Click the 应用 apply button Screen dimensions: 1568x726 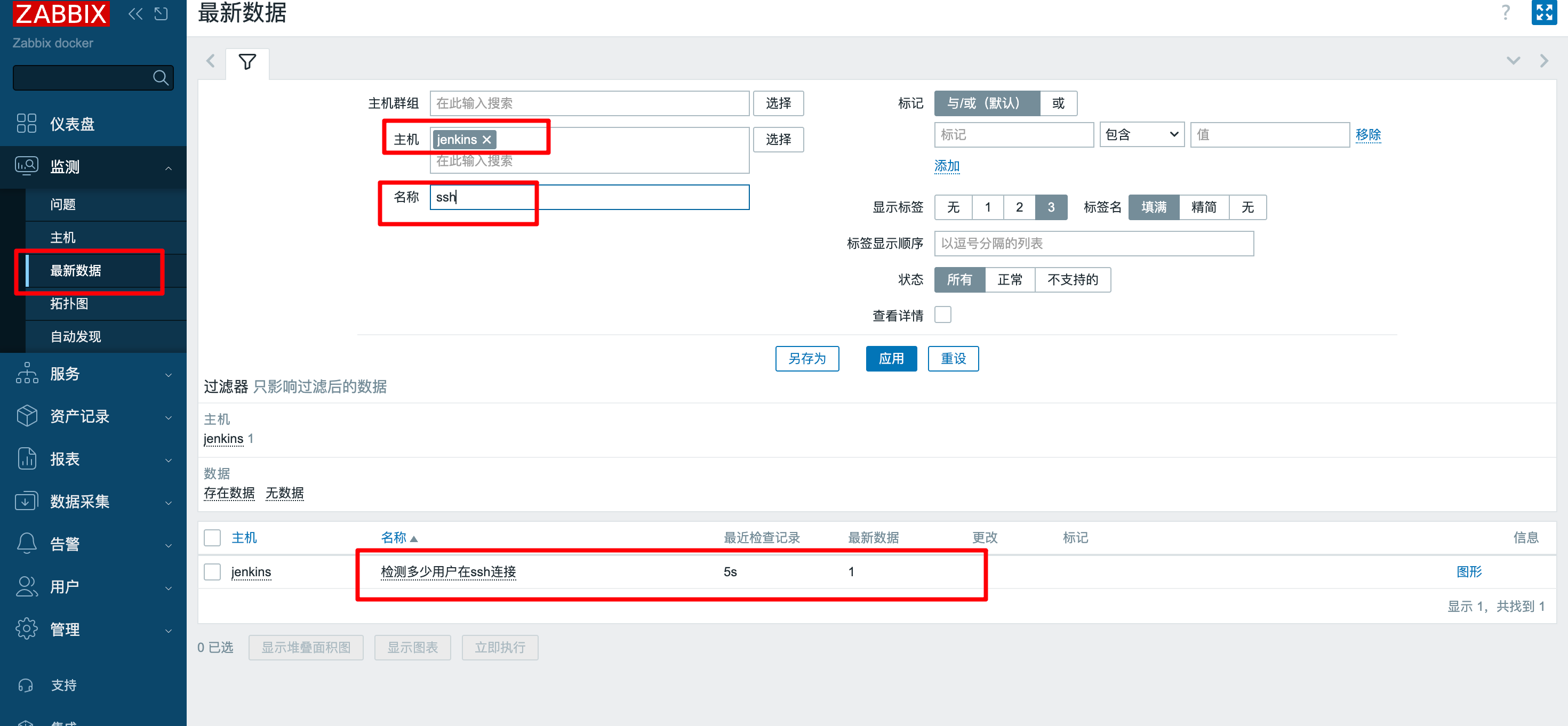tap(891, 358)
